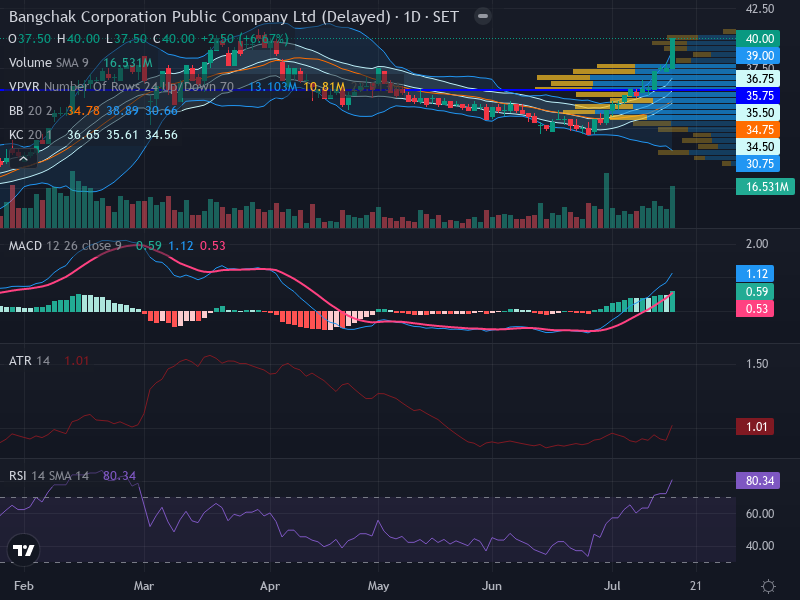This screenshot has width=800, height=600.
Task: Click the 34.50 price axis label
Action: coord(758,147)
